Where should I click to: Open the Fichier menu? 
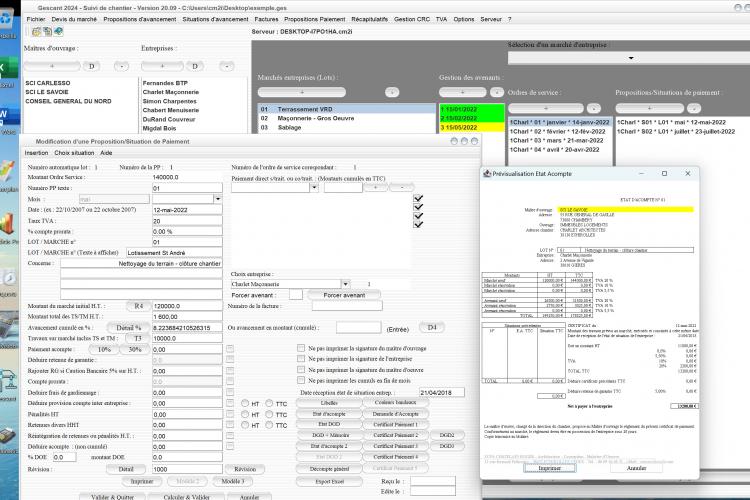pos(36,19)
